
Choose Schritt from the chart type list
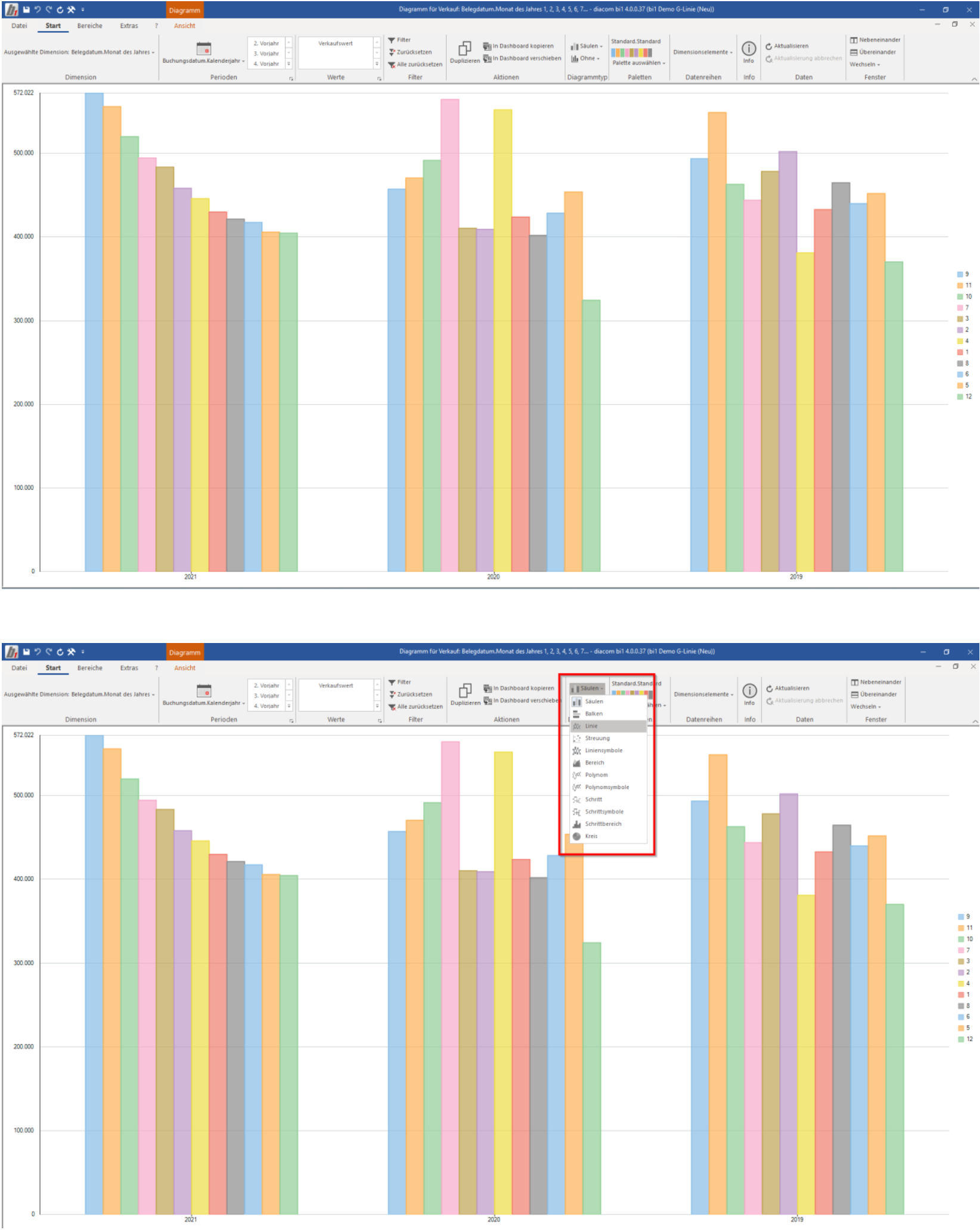(608, 799)
